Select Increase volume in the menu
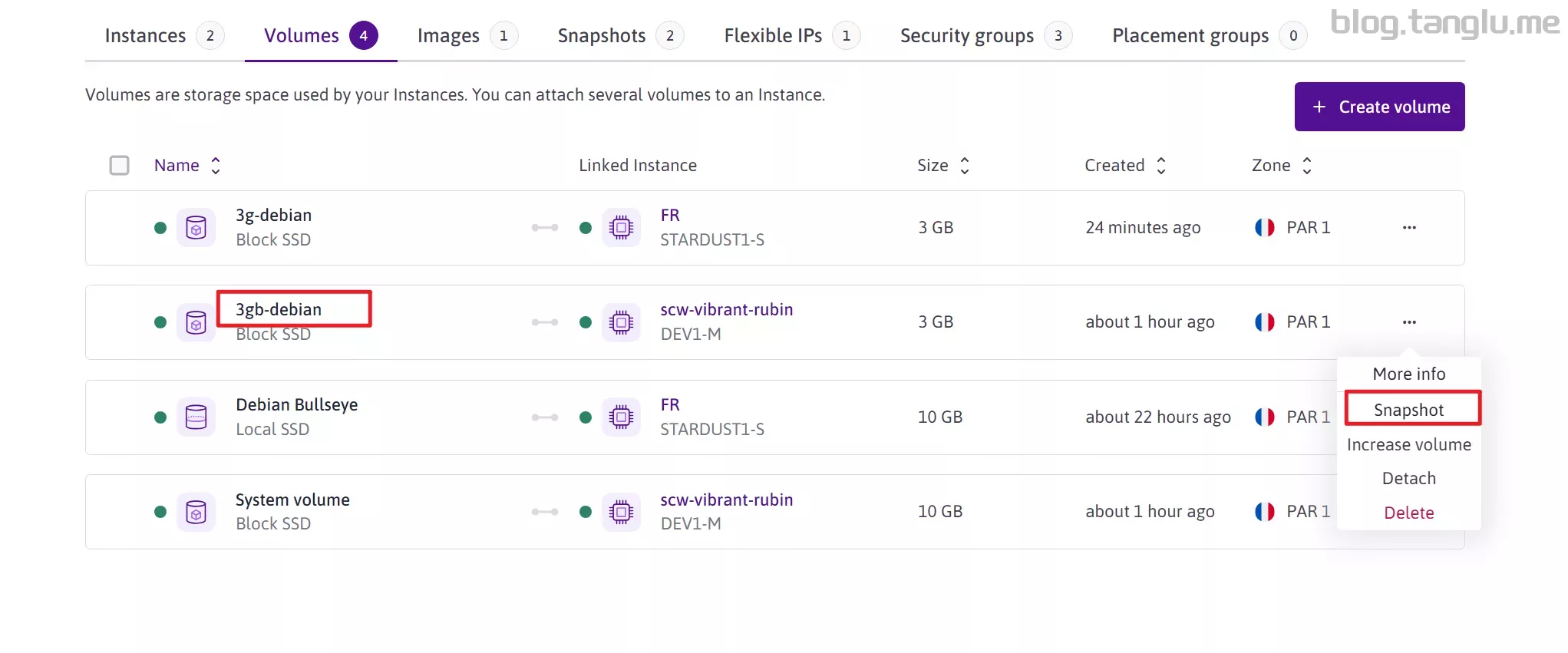 tap(1408, 445)
